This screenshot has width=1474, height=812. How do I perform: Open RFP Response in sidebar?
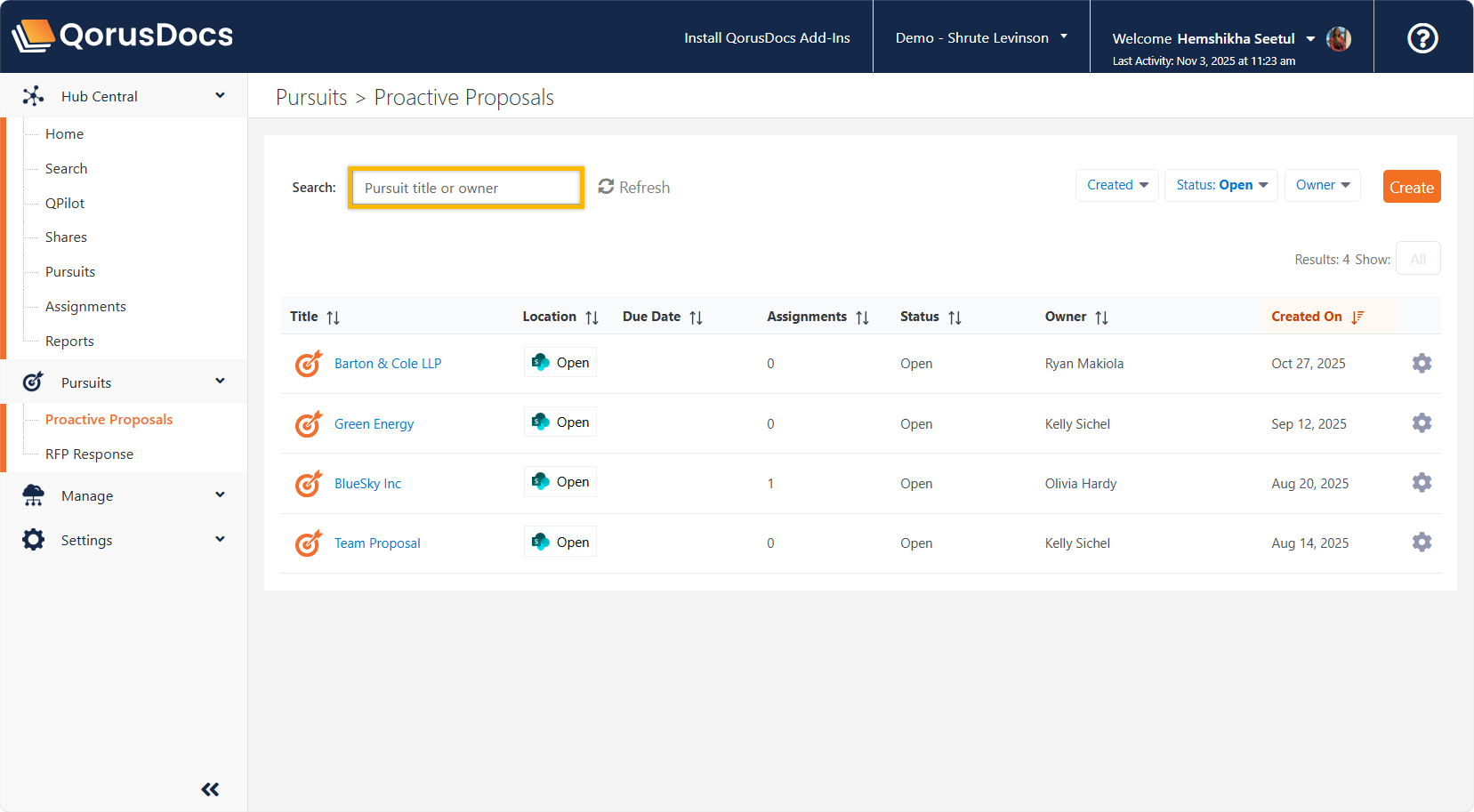89,454
